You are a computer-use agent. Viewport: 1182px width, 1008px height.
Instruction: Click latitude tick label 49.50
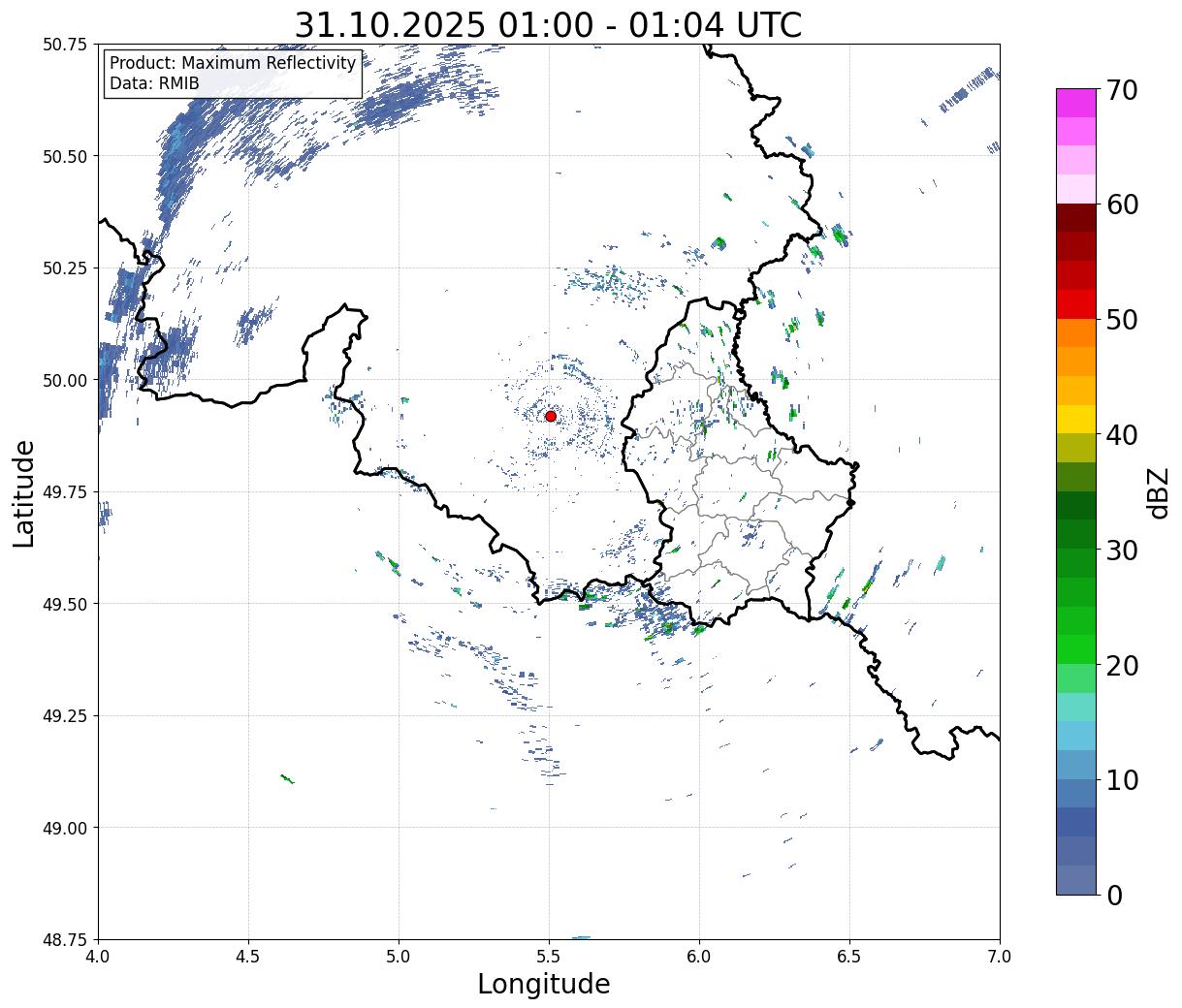point(65,604)
